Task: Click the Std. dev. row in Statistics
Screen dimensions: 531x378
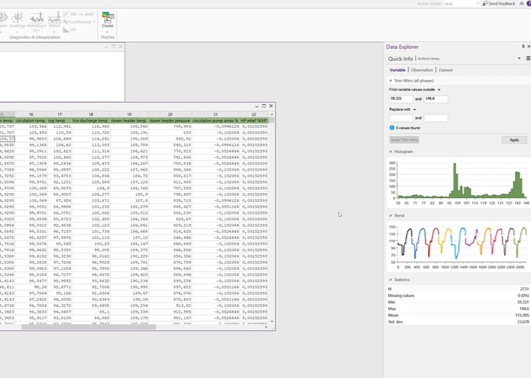Action: 459,322
